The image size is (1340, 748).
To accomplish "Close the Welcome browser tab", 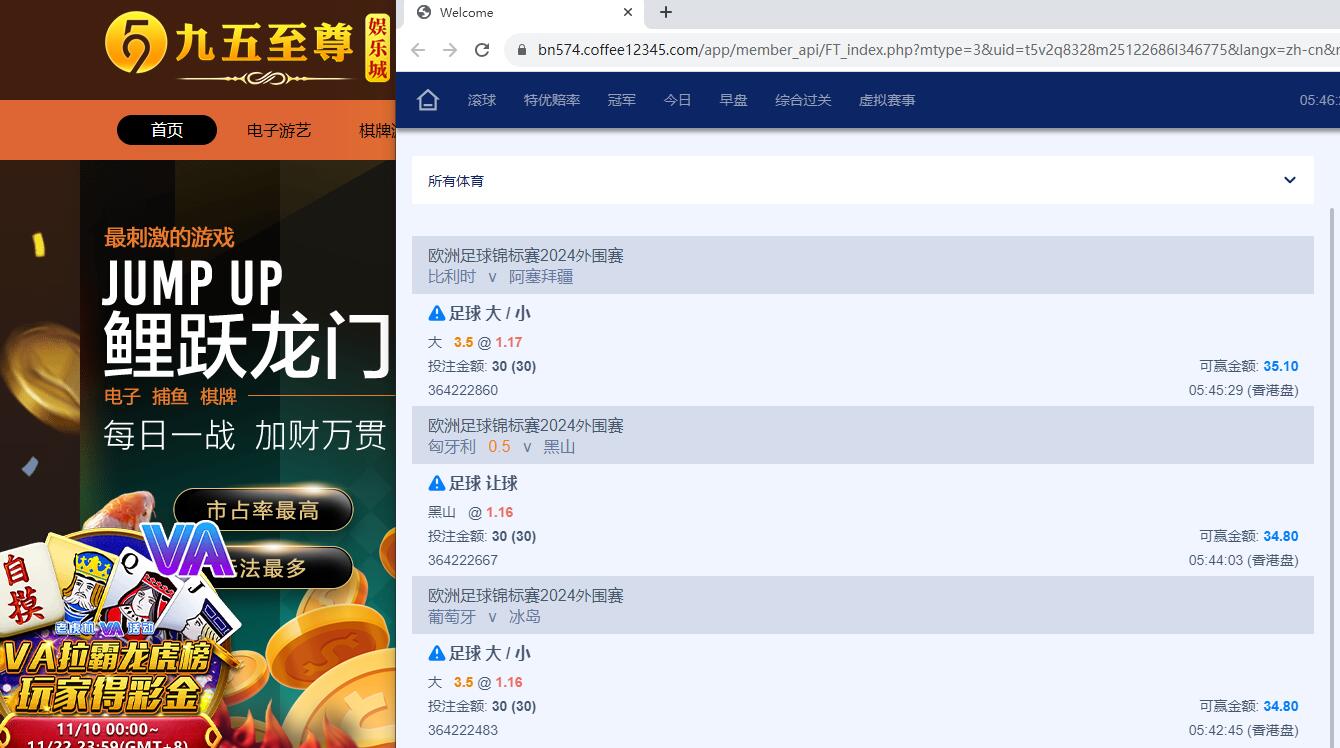I will [628, 12].
